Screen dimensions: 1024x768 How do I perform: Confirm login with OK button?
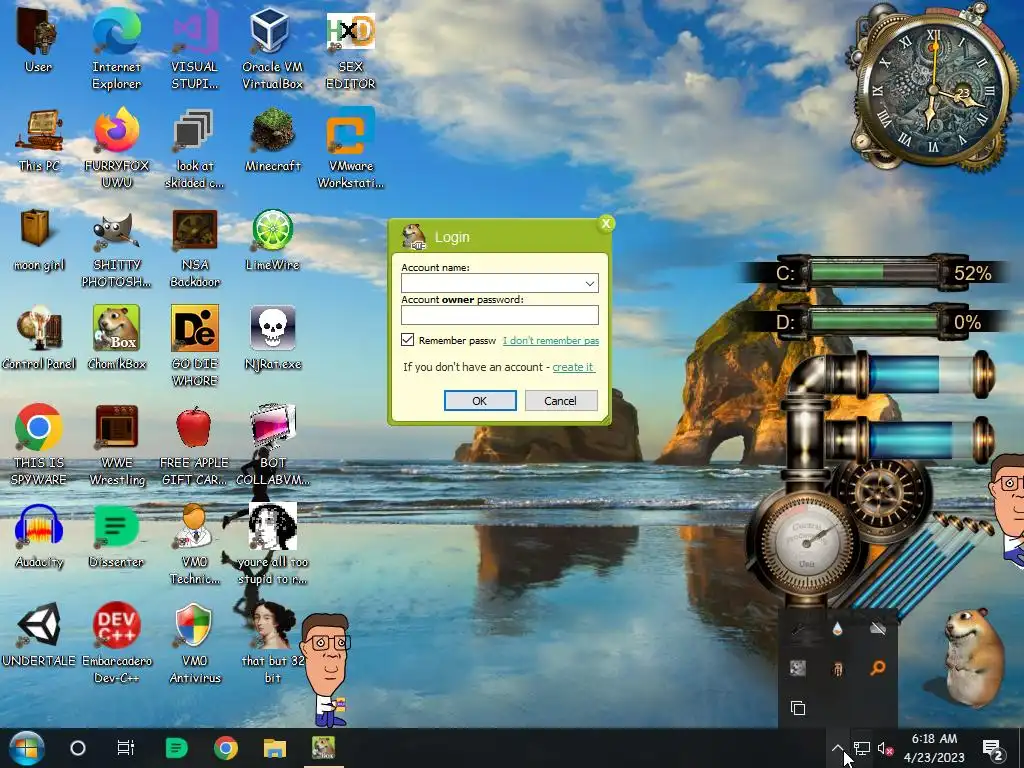coord(480,400)
